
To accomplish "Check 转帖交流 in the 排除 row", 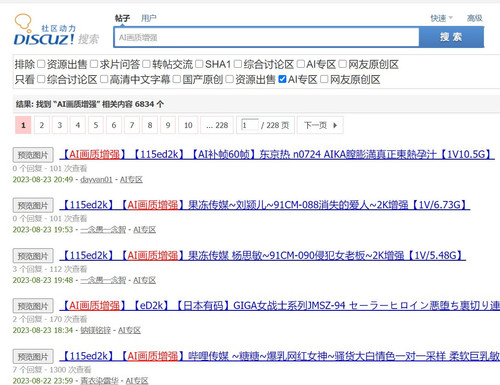I will [x=146, y=64].
